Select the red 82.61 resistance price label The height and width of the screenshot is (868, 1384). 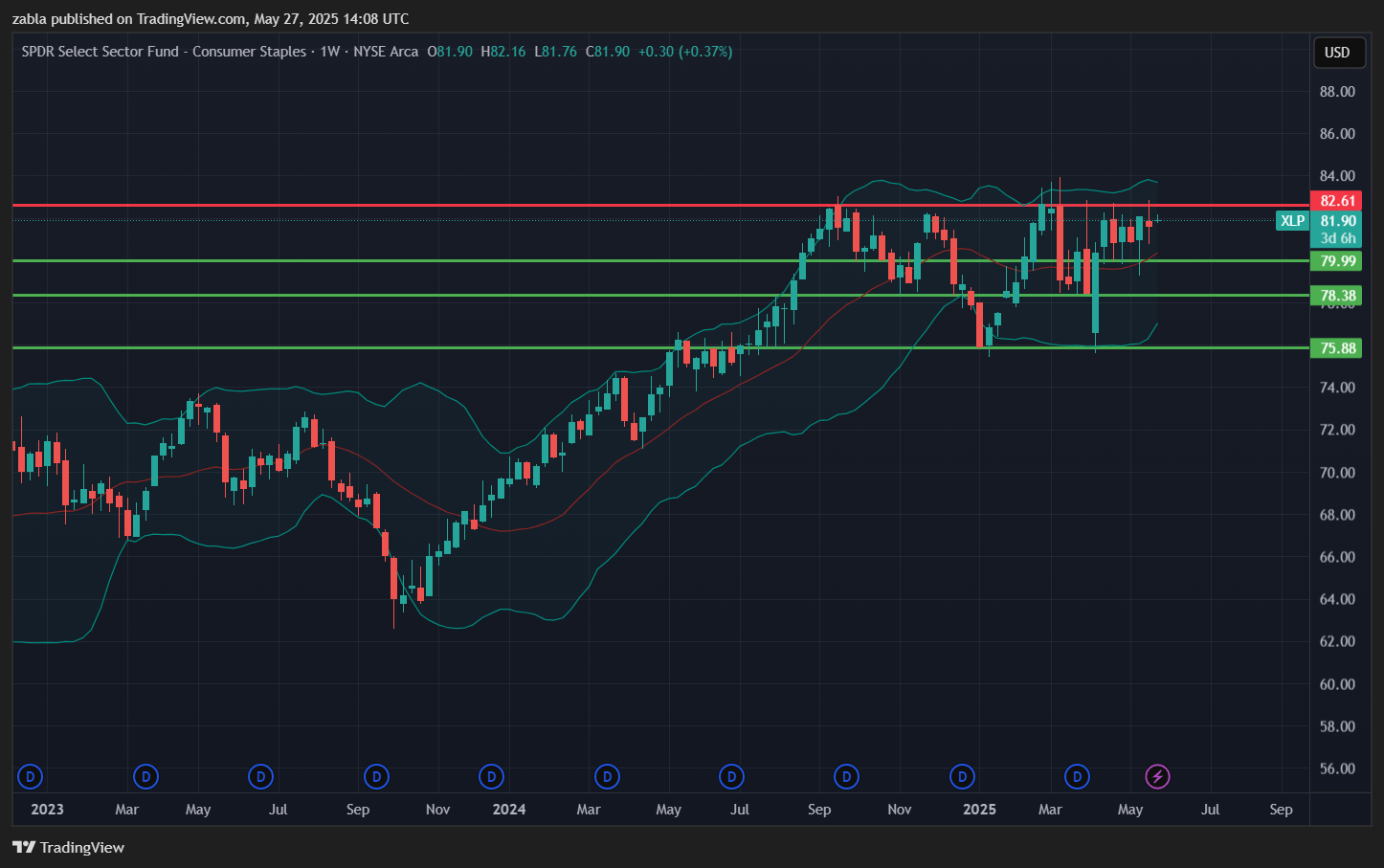[1337, 201]
